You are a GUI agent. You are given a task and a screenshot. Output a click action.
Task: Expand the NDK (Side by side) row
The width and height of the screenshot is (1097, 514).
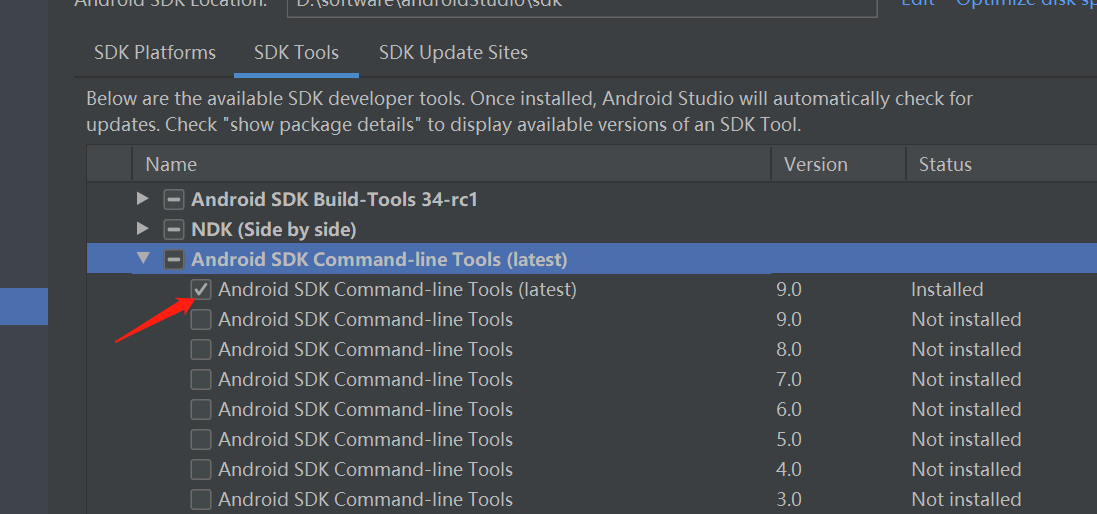(x=143, y=229)
